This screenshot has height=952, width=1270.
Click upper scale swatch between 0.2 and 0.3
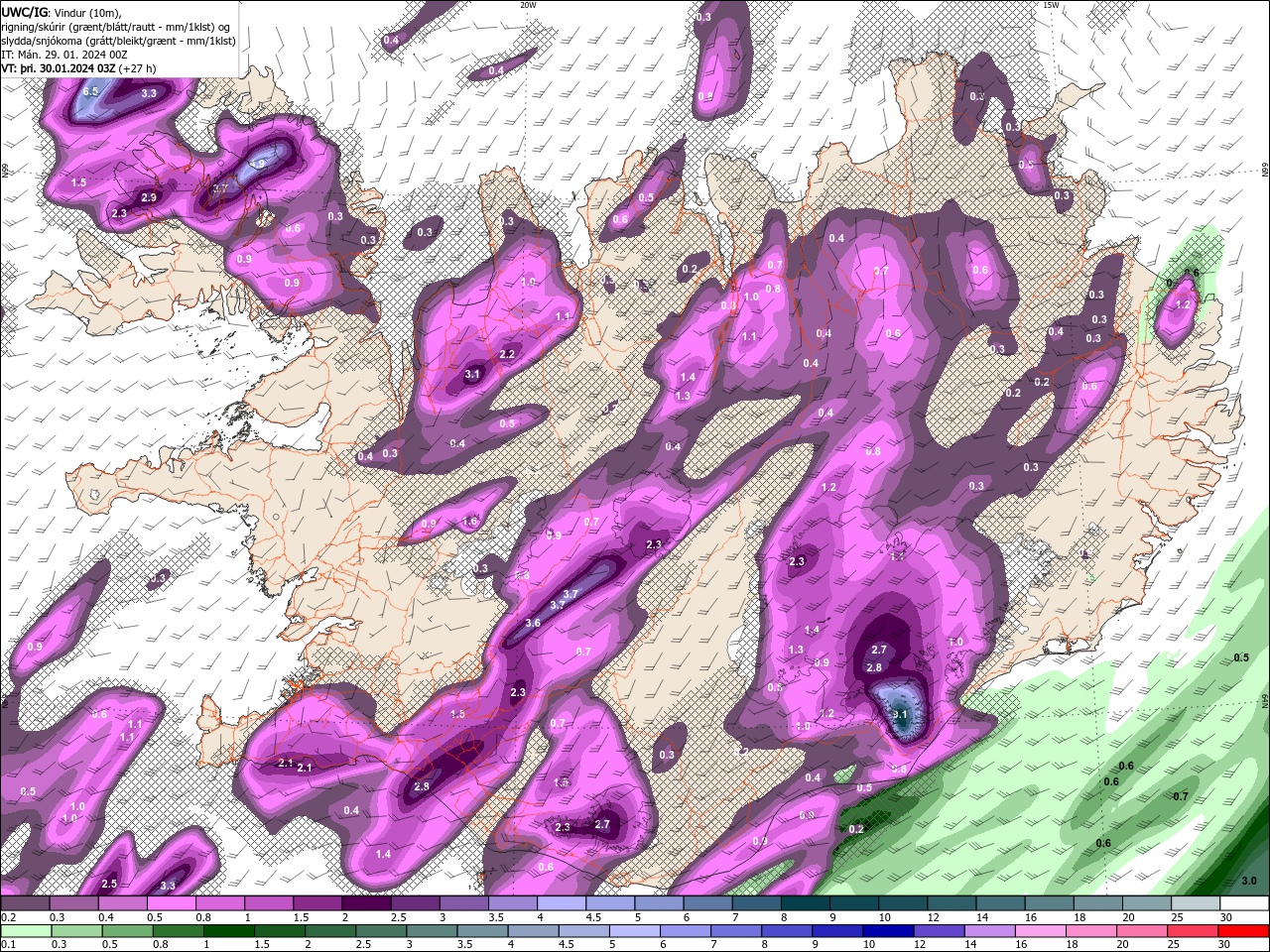pyautogui.click(x=25, y=903)
